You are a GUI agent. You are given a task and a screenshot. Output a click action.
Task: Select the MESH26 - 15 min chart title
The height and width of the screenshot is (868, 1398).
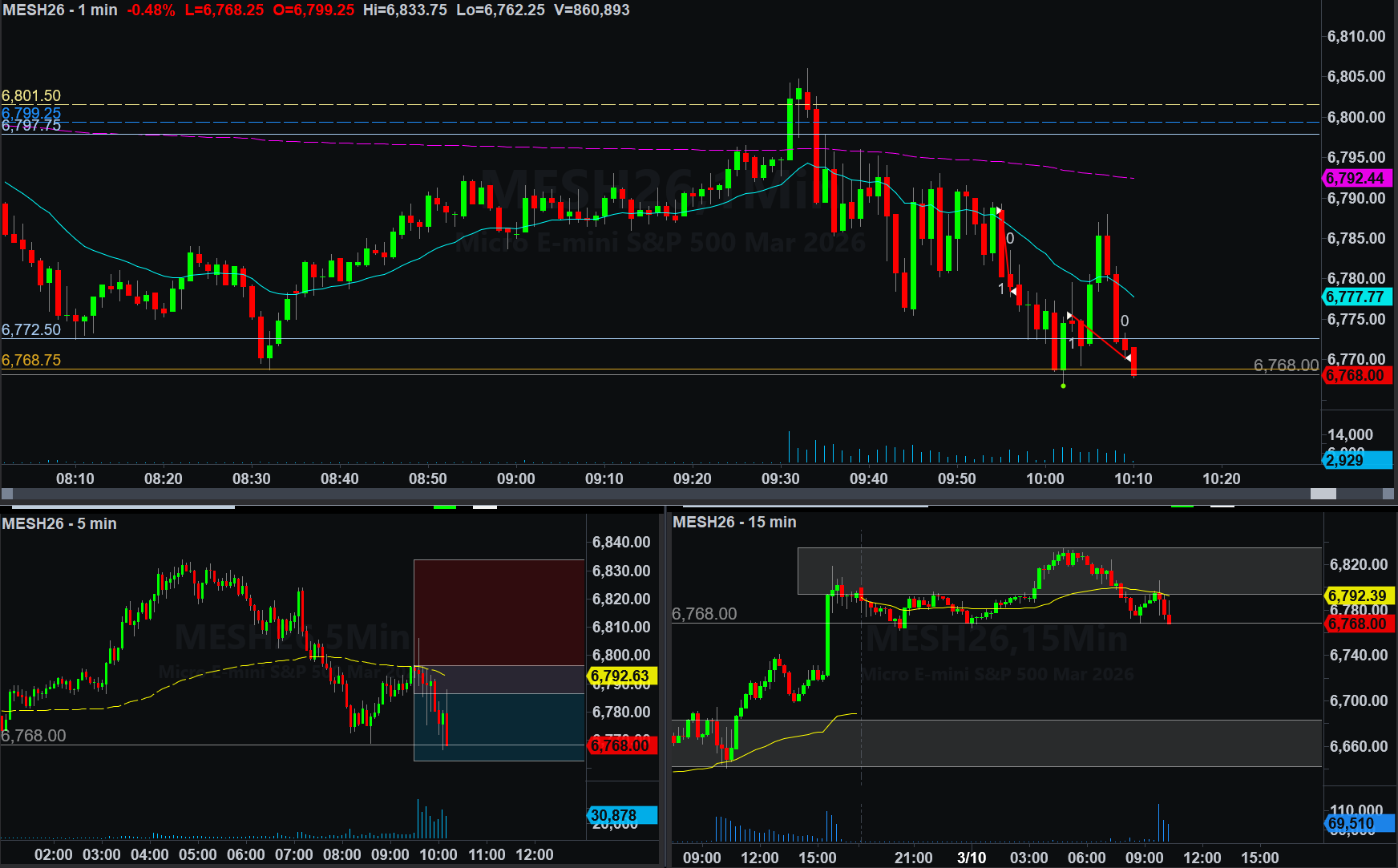pyautogui.click(x=734, y=523)
